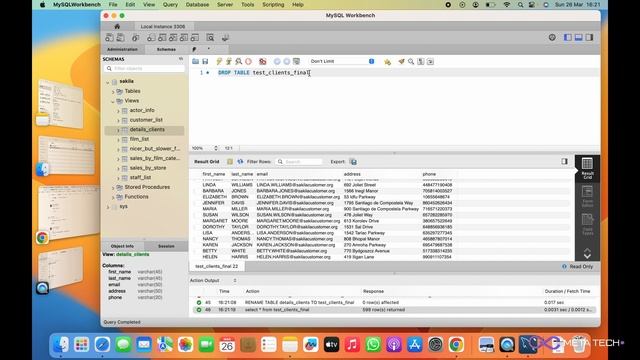Click the result panel down chevron
This screenshot has width=640, height=360.
click(587, 256)
